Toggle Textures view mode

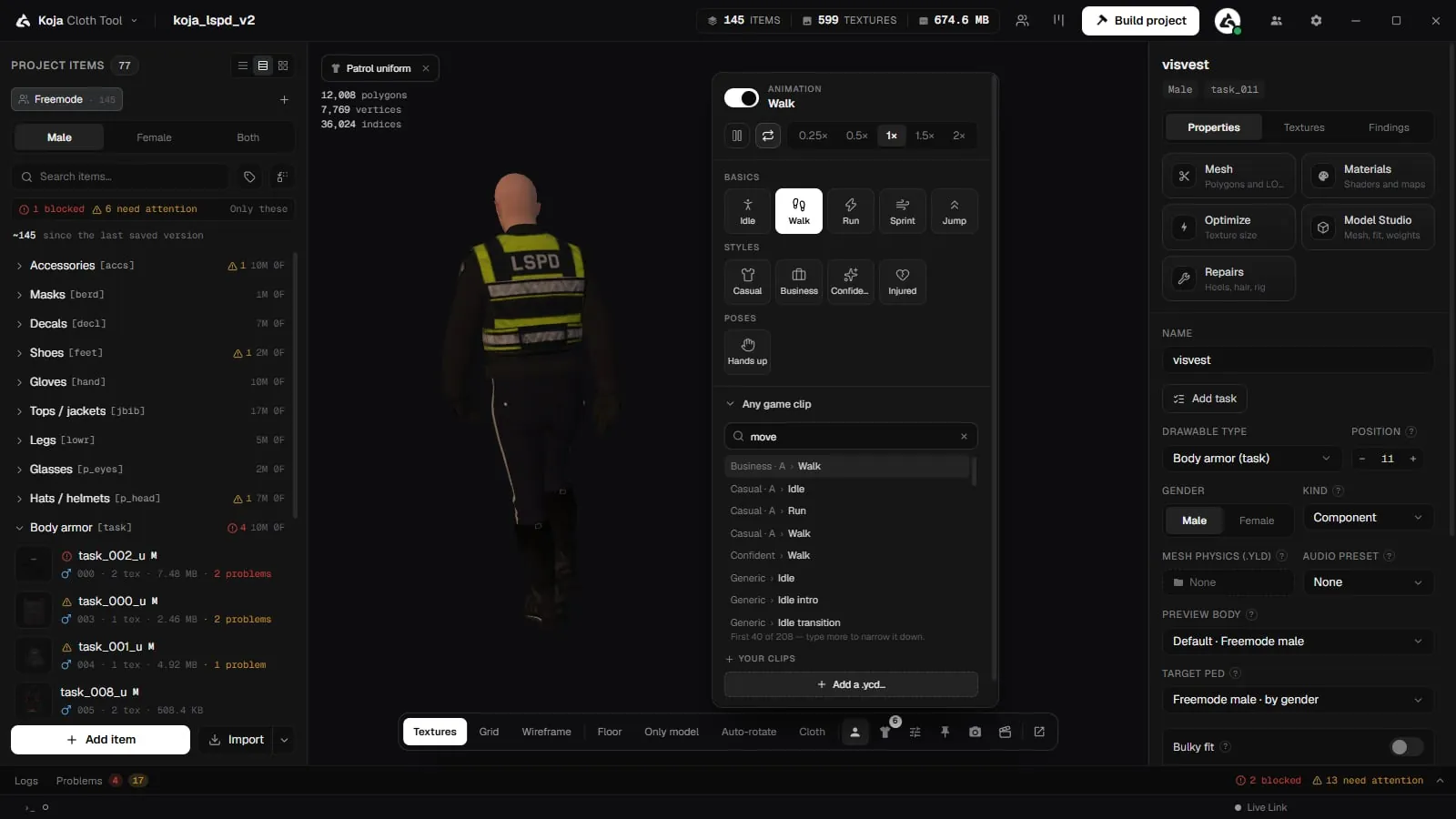(435, 732)
